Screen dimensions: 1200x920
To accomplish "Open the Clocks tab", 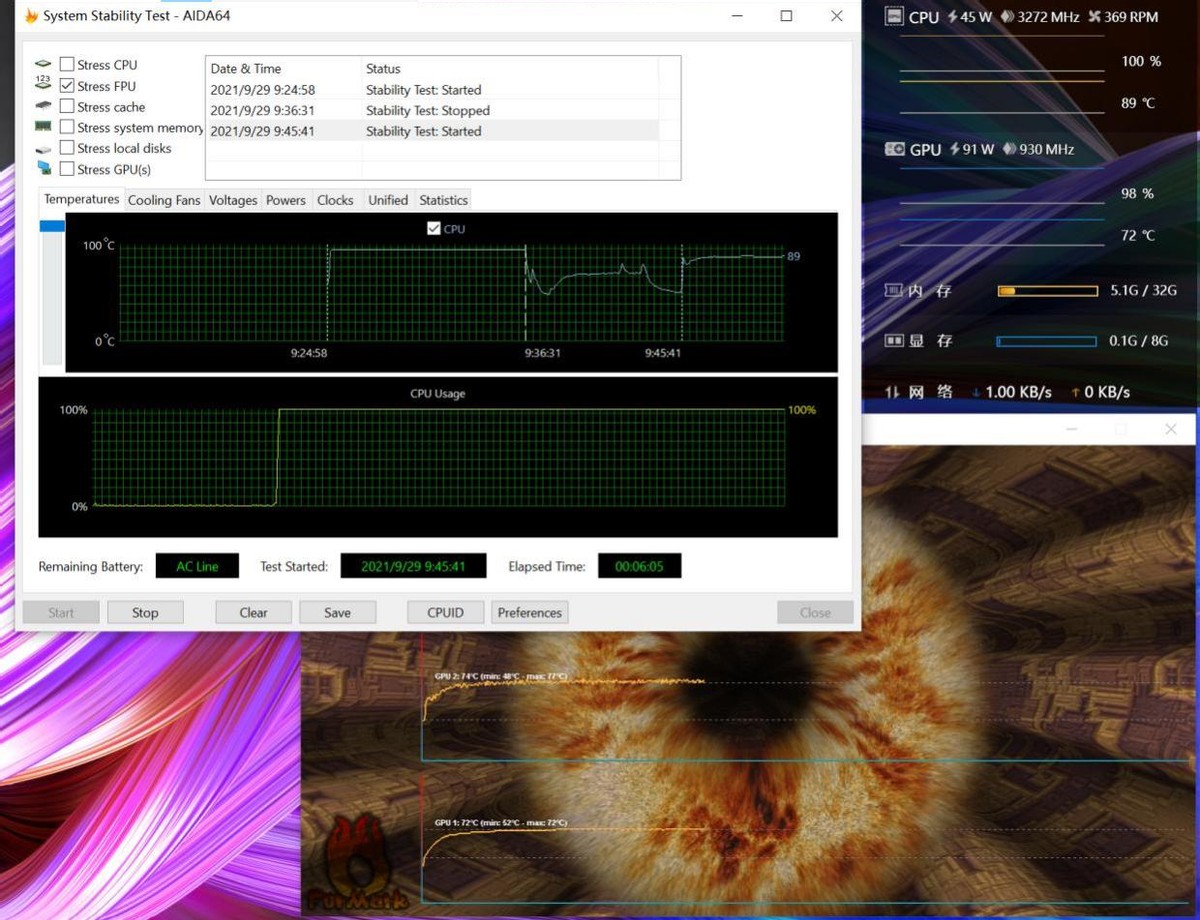I will pos(335,200).
